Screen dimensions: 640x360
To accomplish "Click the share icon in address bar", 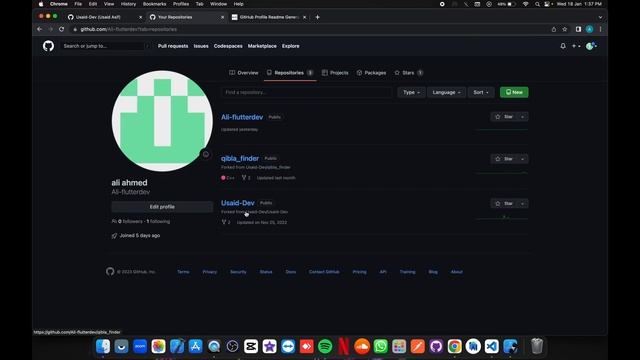I will 553,29.
